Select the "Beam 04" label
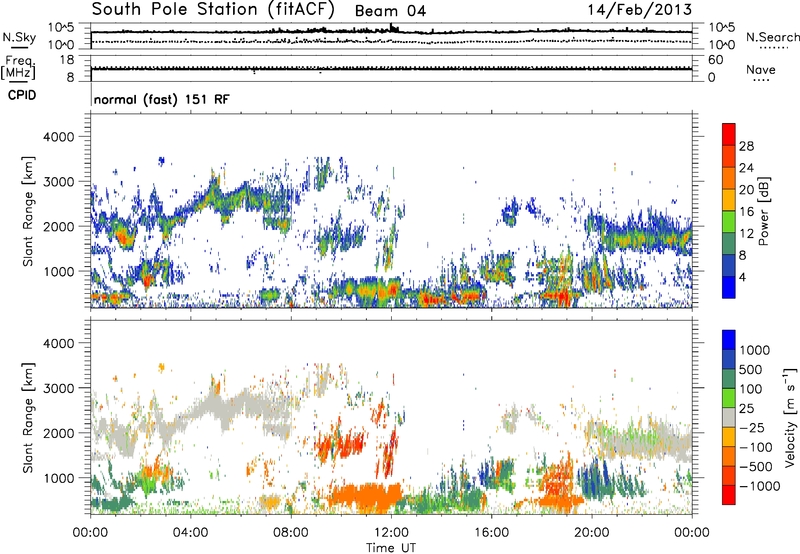Viewport: 800px width, 554px height. (x=390, y=11)
